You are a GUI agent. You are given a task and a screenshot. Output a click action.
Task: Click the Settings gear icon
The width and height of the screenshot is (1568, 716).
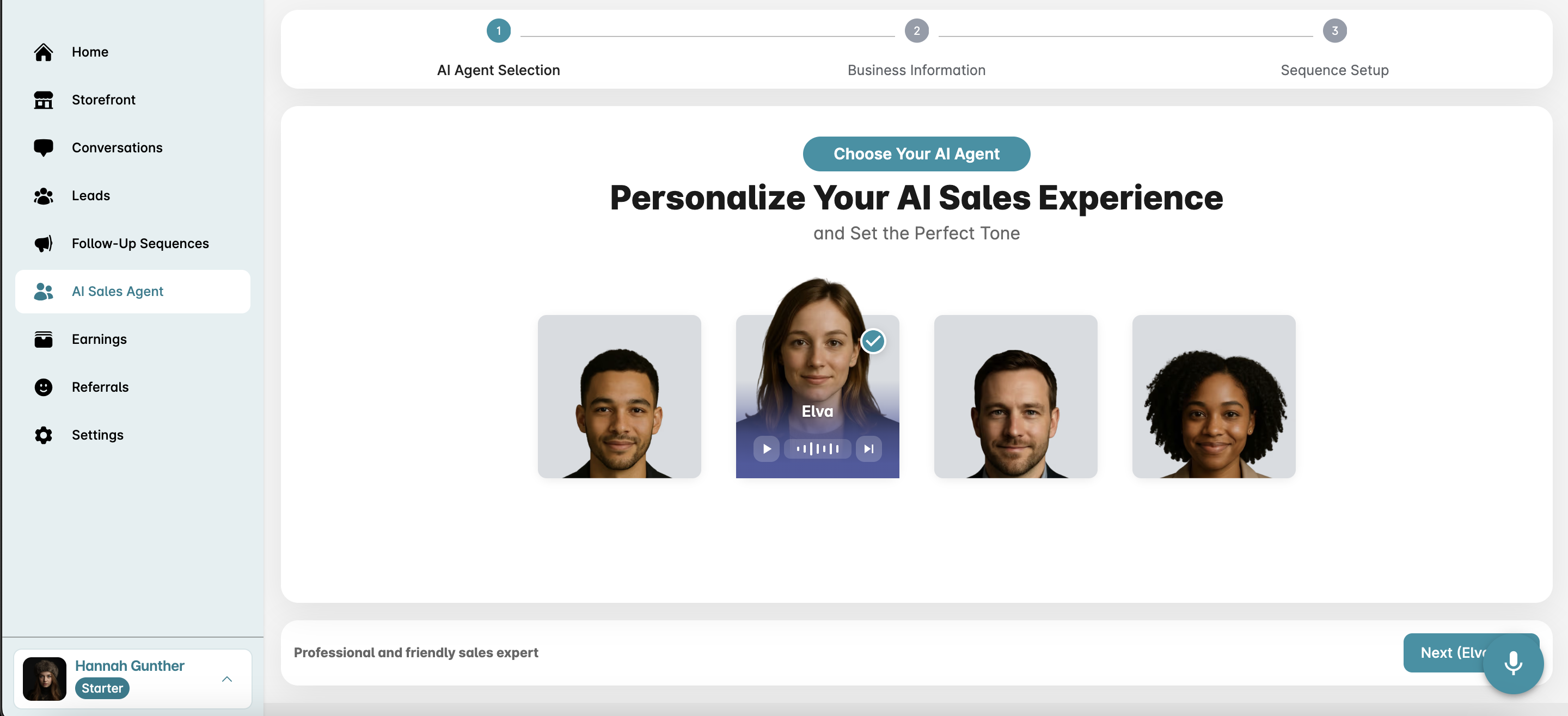click(43, 435)
